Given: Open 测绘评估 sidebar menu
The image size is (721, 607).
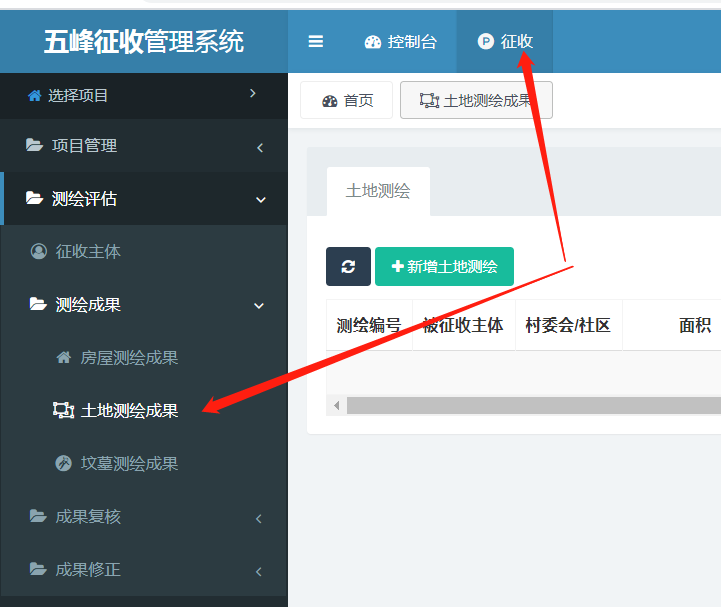Looking at the screenshot, I should [x=143, y=199].
